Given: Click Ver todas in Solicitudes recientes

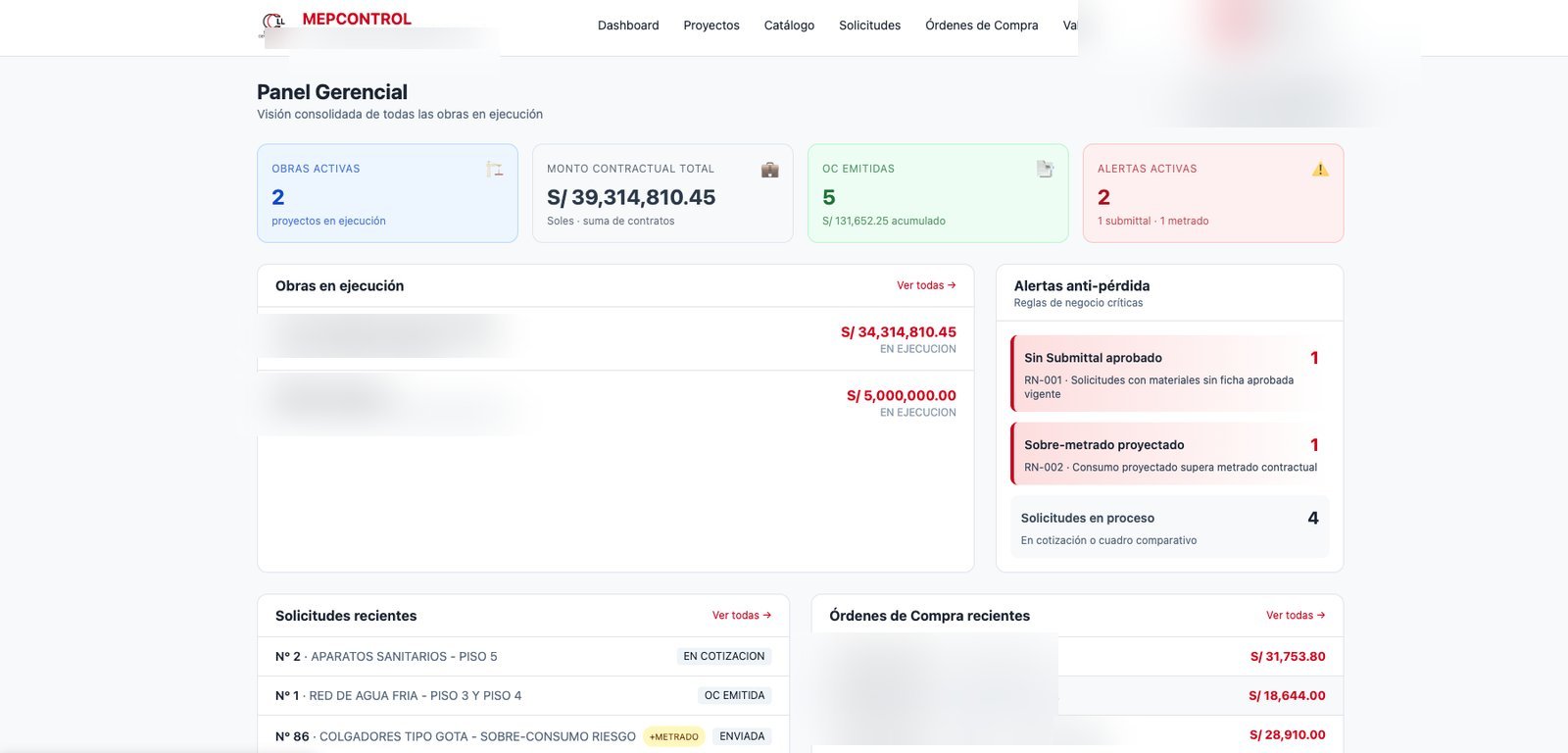Looking at the screenshot, I should (742, 616).
